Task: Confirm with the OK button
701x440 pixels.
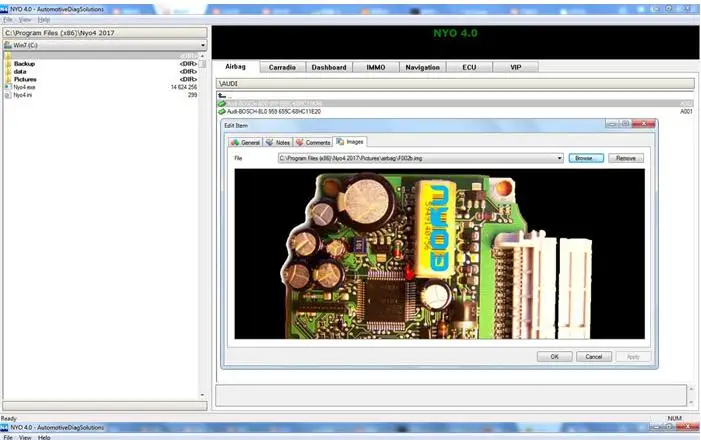Action: click(x=555, y=356)
